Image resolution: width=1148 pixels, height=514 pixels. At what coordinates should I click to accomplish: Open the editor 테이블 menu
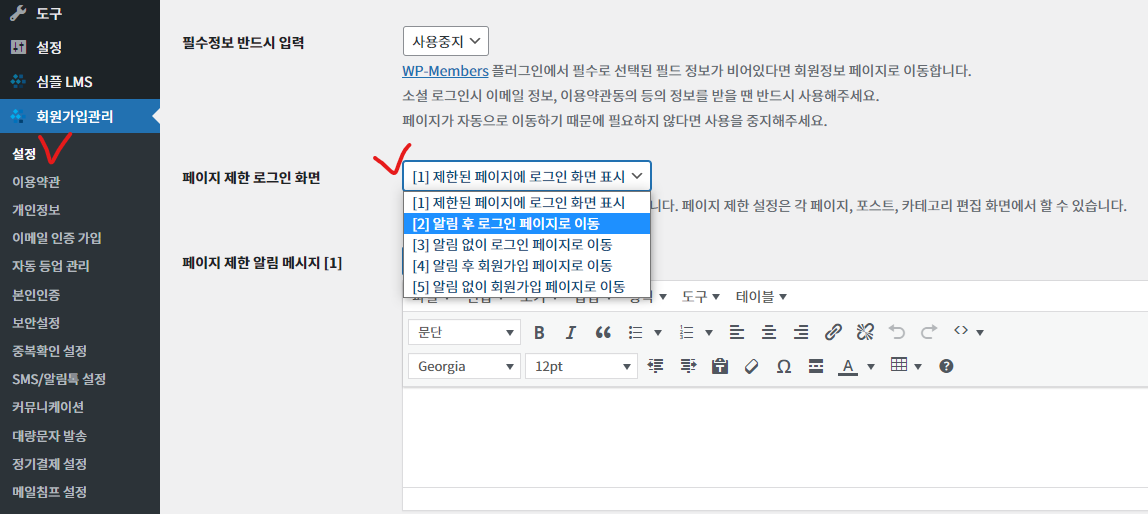click(x=761, y=296)
